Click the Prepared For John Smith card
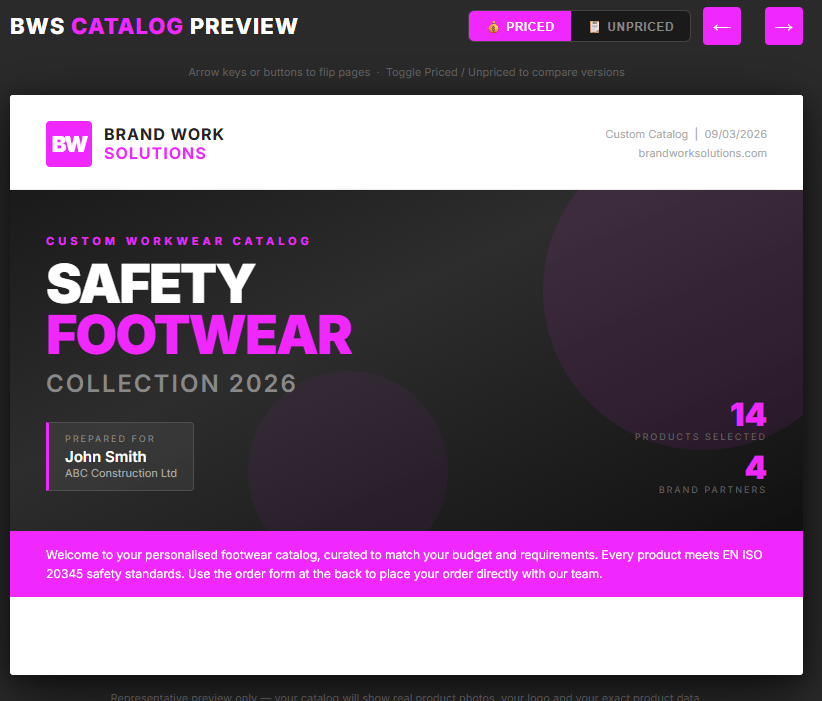The width and height of the screenshot is (822, 701). [x=120, y=457]
